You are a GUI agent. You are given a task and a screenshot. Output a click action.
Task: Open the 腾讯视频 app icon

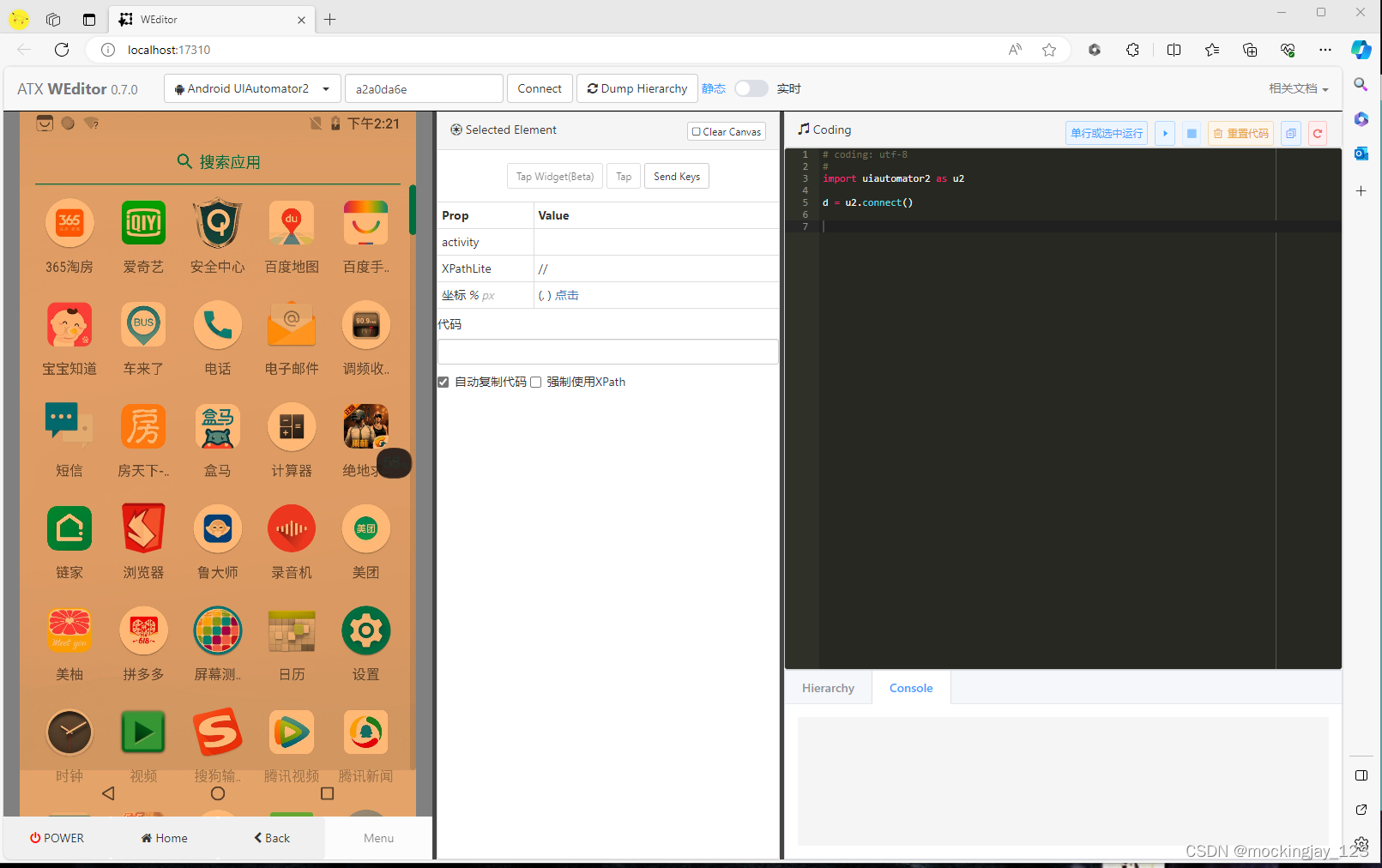[292, 732]
